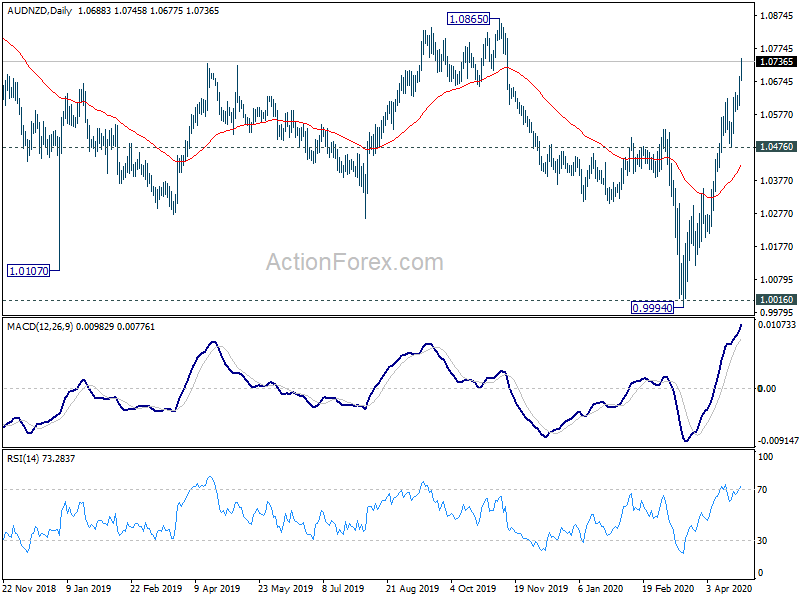Image resolution: width=800 pixels, height=600 pixels.
Task: Click the AUDNZD,Daily chart title
Action: 40,10
